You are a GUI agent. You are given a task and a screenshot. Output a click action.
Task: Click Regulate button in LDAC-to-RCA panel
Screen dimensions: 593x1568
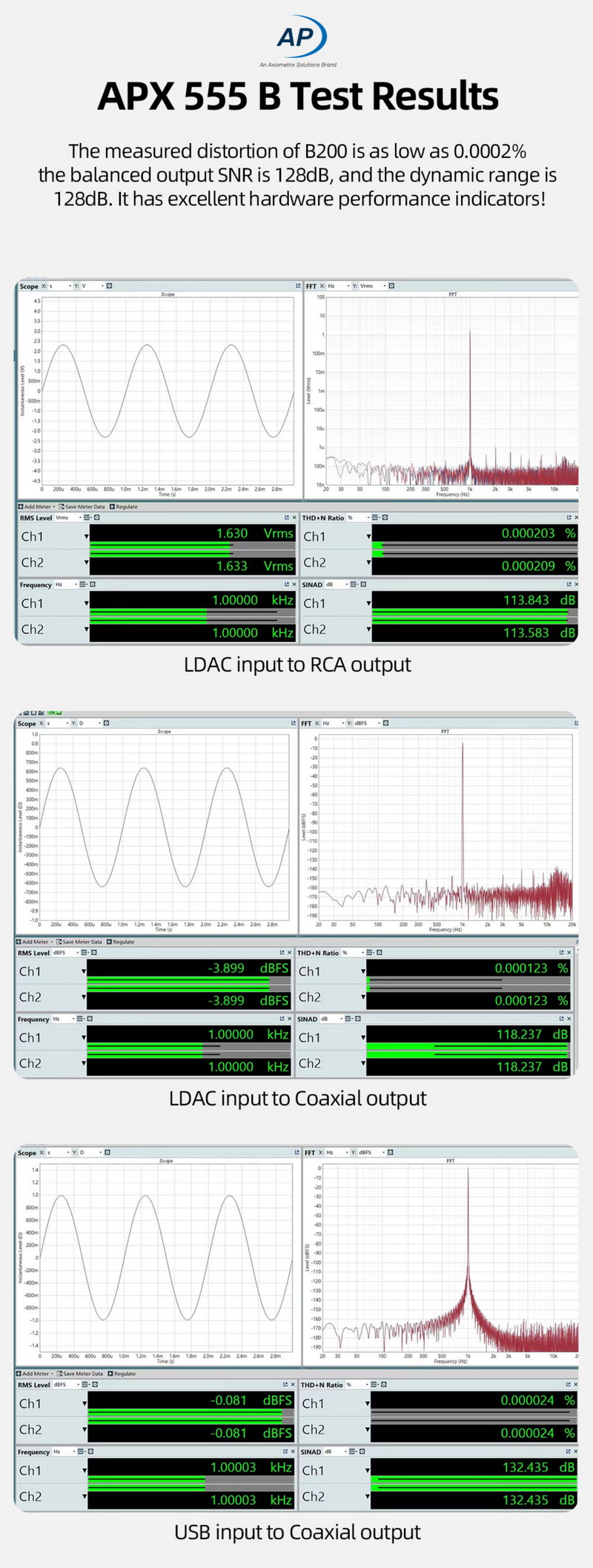coord(124,507)
